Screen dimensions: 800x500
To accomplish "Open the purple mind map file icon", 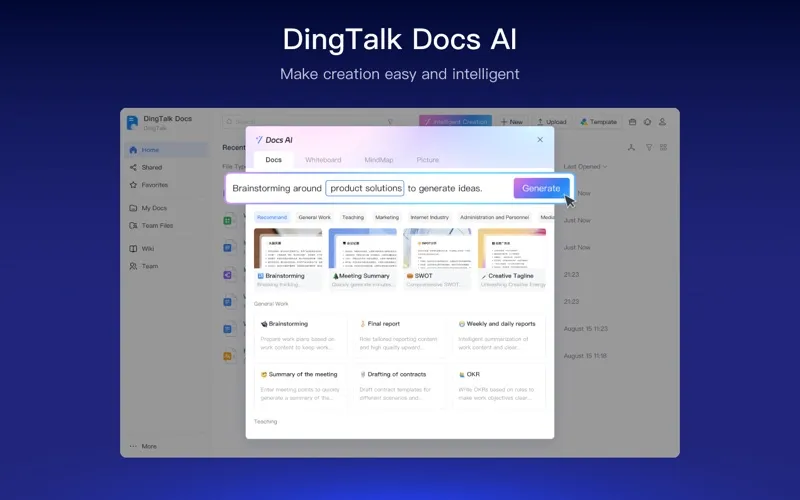I will [228, 274].
